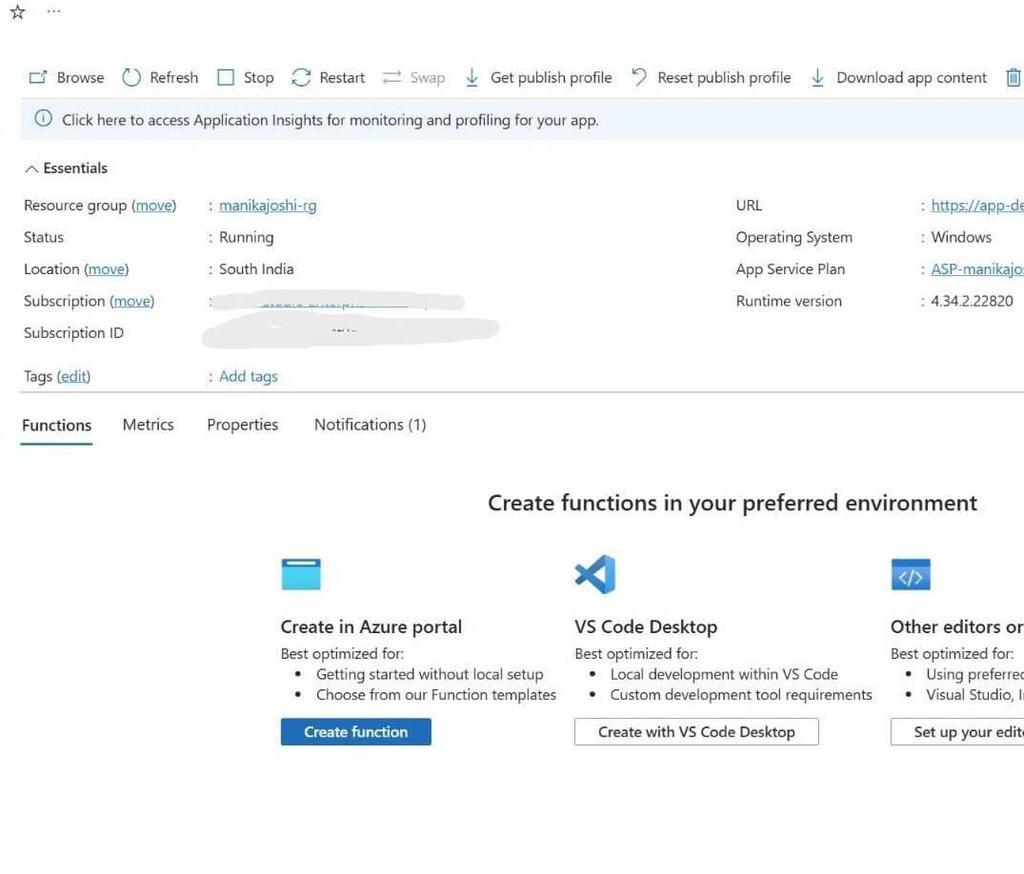Click Refresh in the toolbar
The width and height of the screenshot is (1024, 874).
click(x=174, y=78)
